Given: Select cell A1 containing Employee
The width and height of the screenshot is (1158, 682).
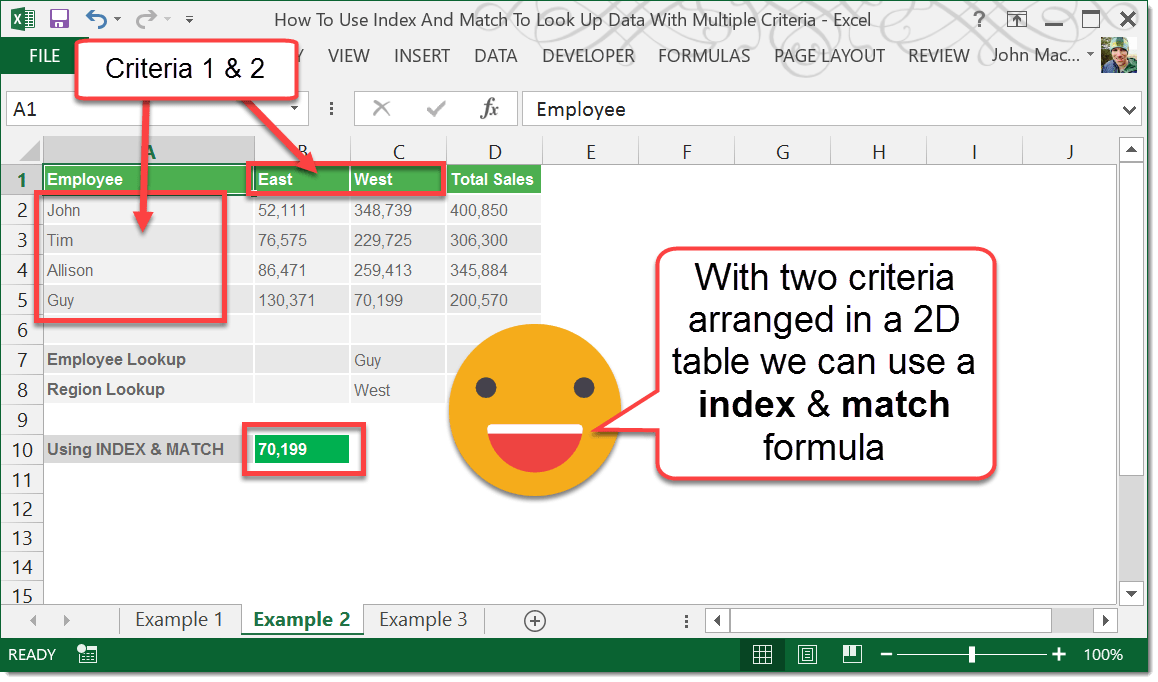Looking at the screenshot, I should point(100,178).
